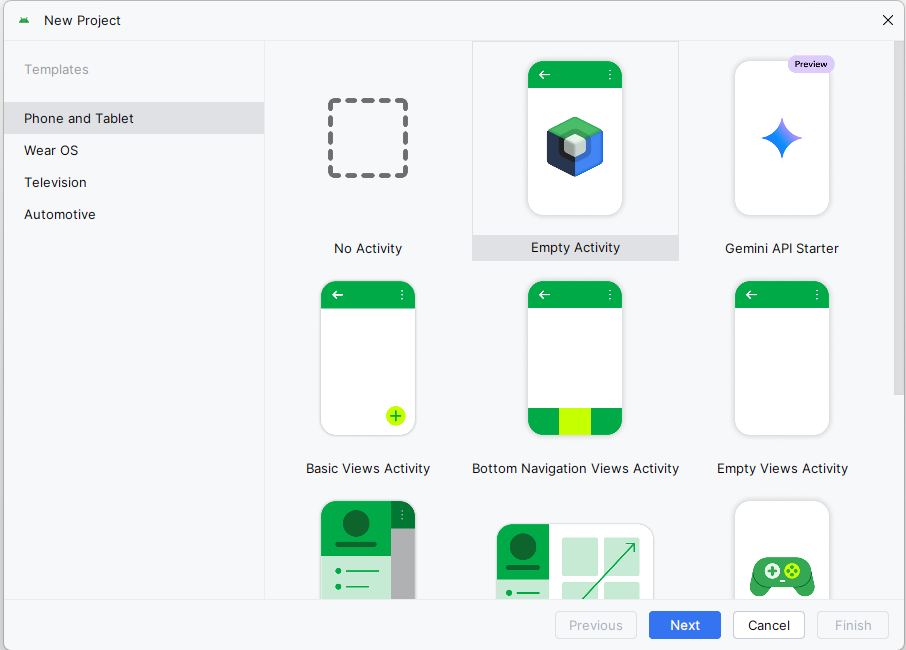Select the Empty Views Activity template
Image resolution: width=906 pixels, height=650 pixels.
click(781, 358)
